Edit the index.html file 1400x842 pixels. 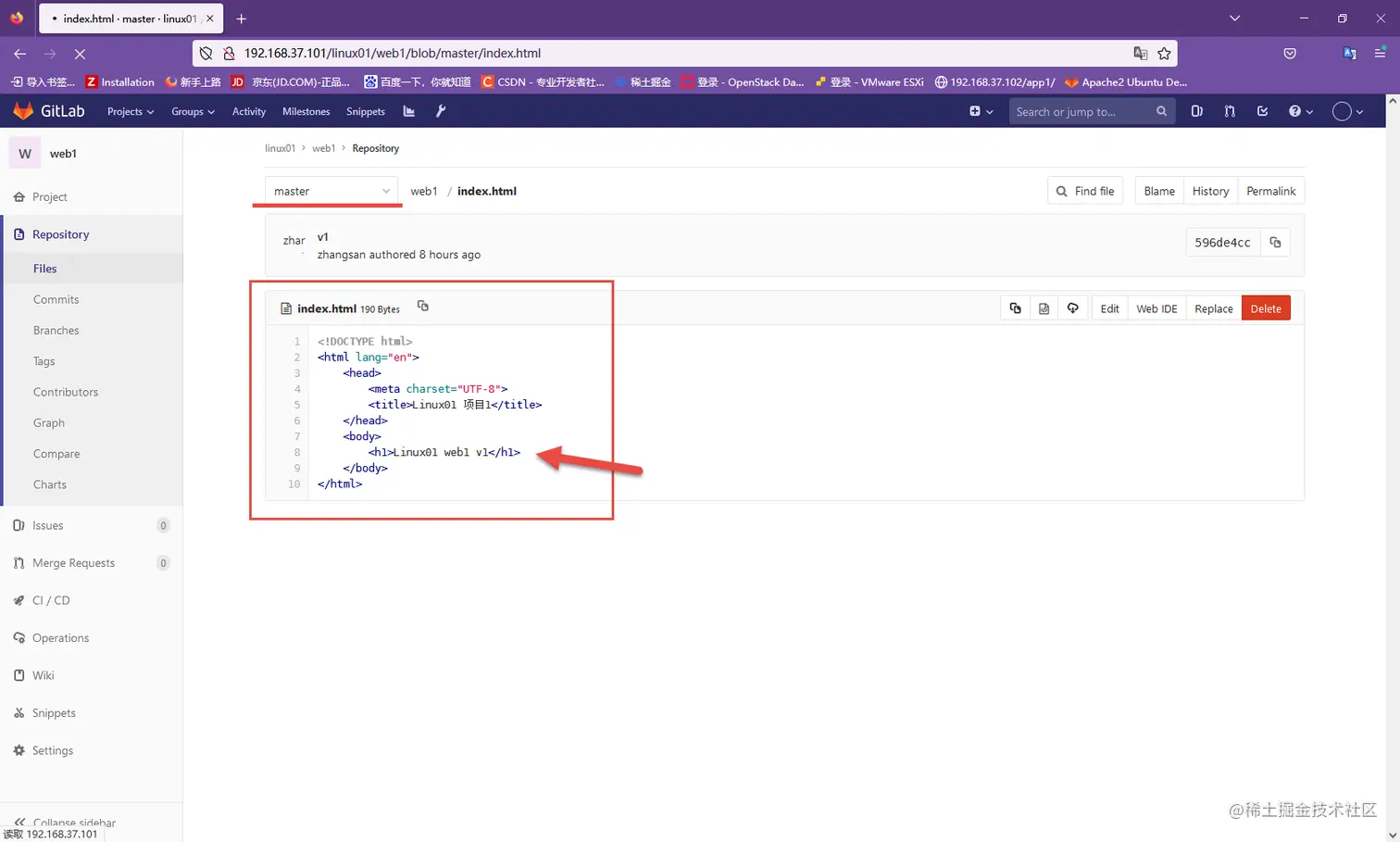[1109, 308]
